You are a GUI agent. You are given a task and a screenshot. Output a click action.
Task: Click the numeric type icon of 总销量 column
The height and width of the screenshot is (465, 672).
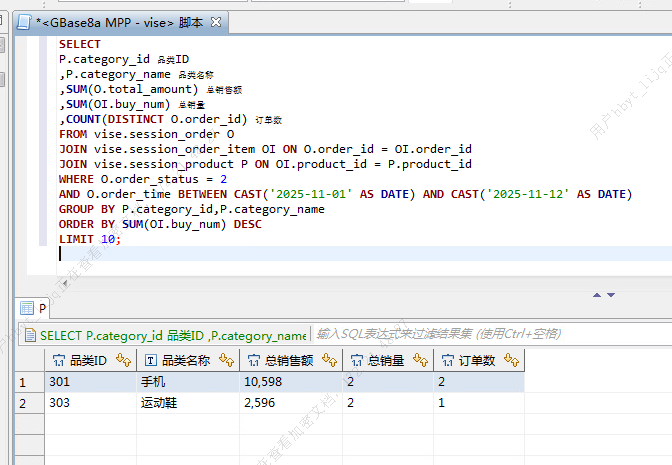(x=357, y=361)
